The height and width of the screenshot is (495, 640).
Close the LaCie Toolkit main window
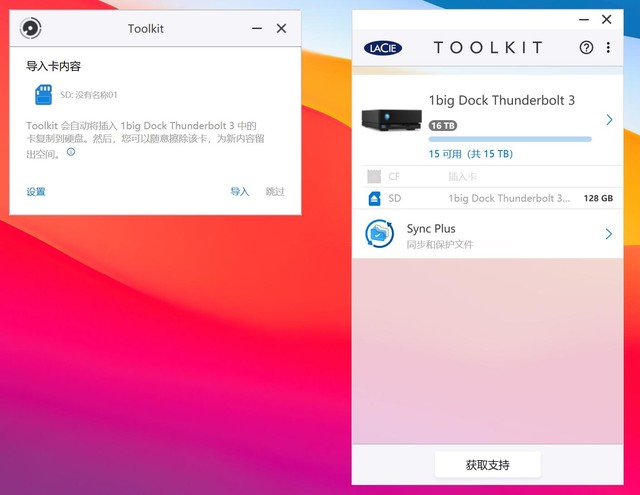click(607, 20)
